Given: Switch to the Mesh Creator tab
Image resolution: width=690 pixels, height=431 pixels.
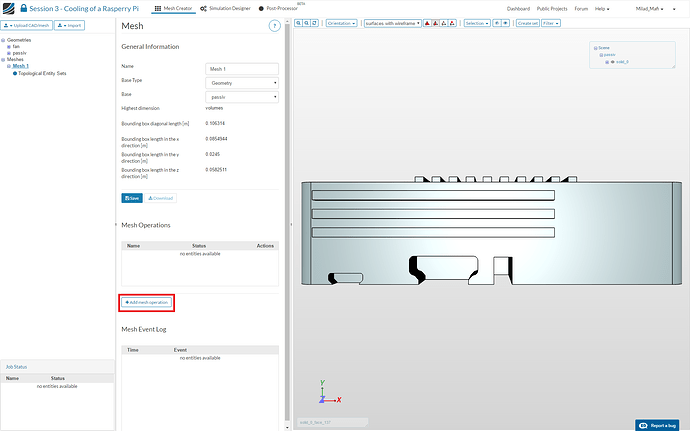Looking at the screenshot, I should 173,8.
